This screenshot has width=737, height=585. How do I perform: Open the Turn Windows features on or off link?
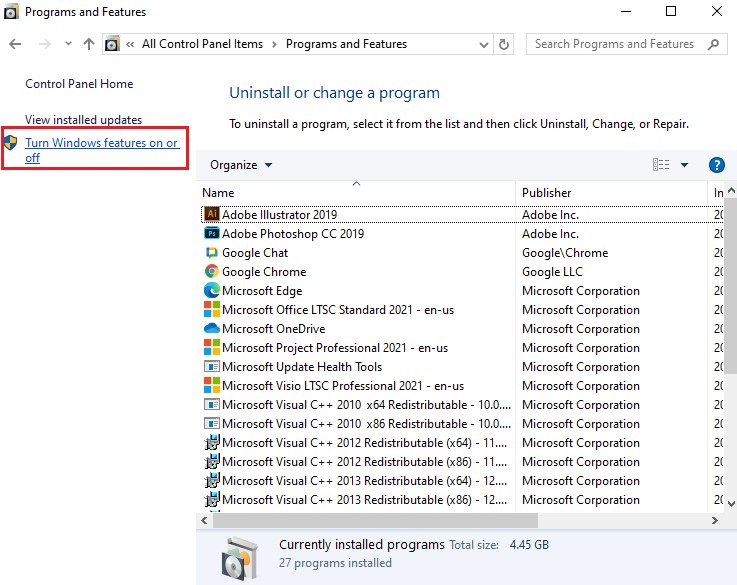(101, 150)
